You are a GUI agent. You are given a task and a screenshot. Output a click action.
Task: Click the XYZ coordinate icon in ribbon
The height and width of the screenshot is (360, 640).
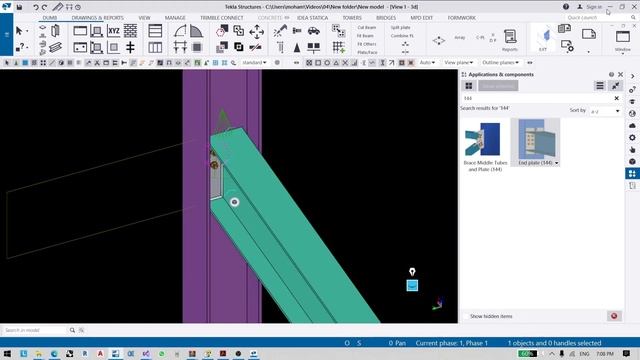coord(114,31)
